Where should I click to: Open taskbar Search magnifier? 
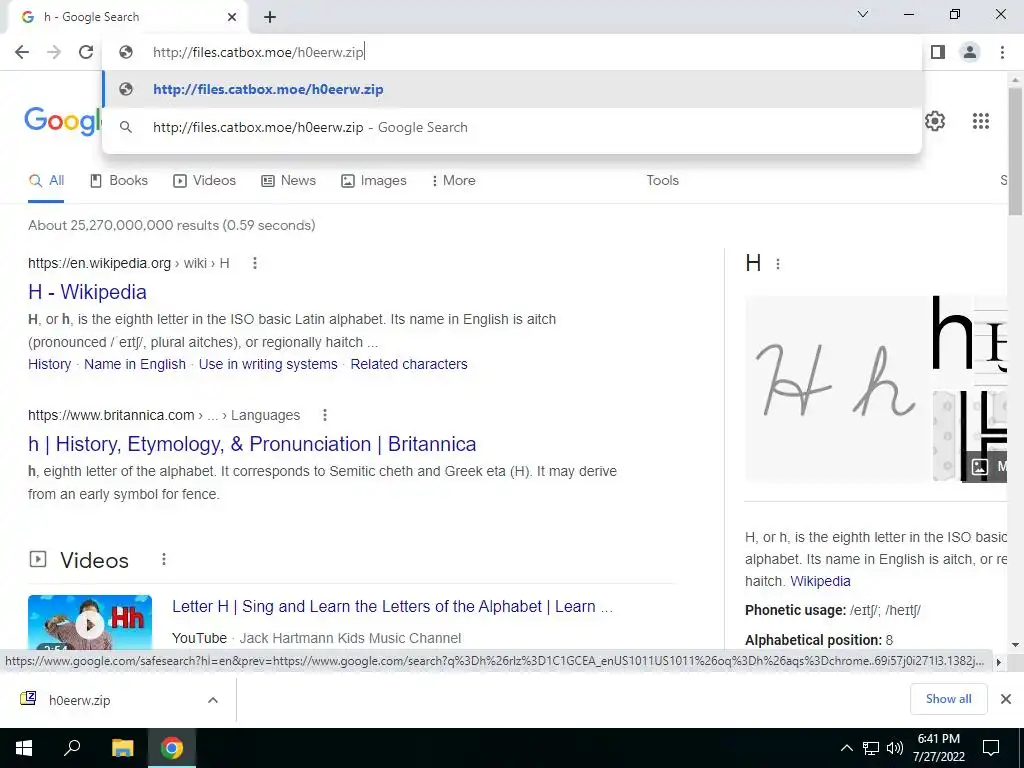[72, 748]
